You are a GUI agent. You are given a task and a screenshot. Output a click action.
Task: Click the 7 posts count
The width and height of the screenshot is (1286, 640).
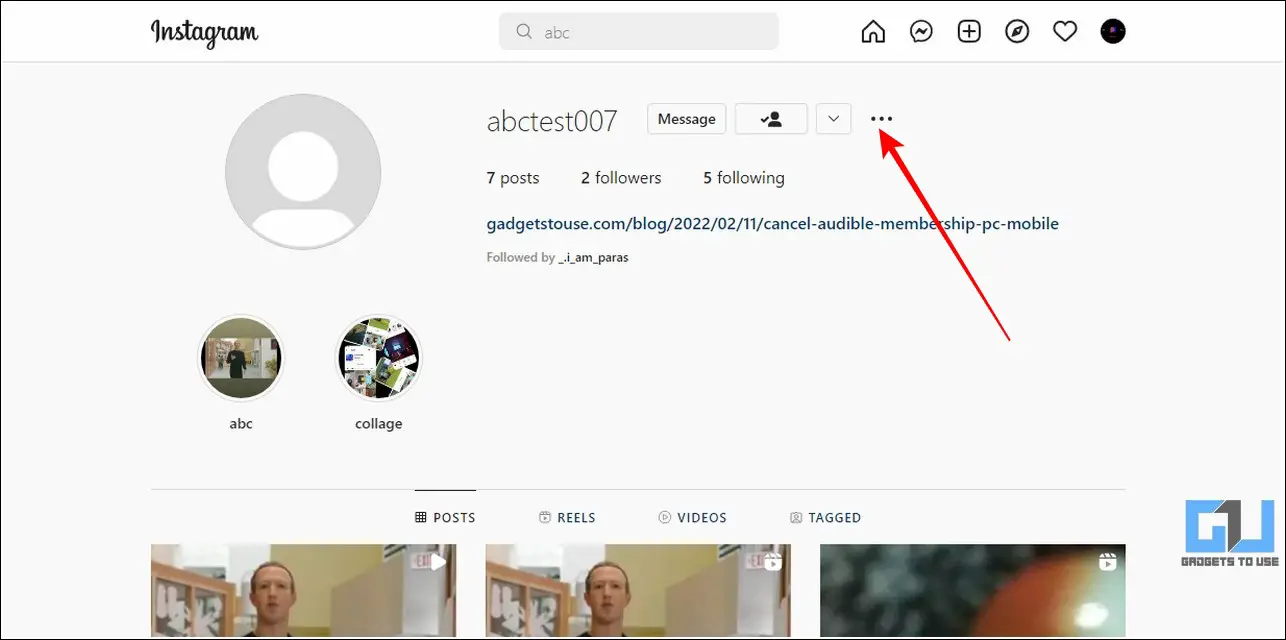tap(513, 178)
